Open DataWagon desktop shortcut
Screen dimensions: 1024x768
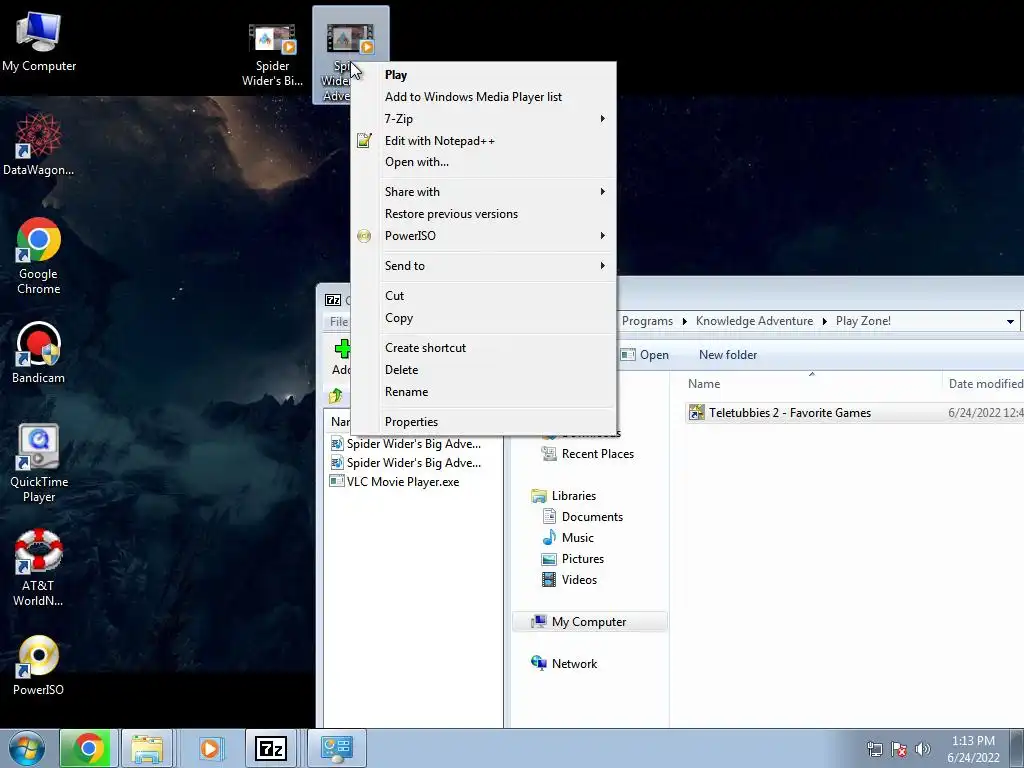click(39, 144)
